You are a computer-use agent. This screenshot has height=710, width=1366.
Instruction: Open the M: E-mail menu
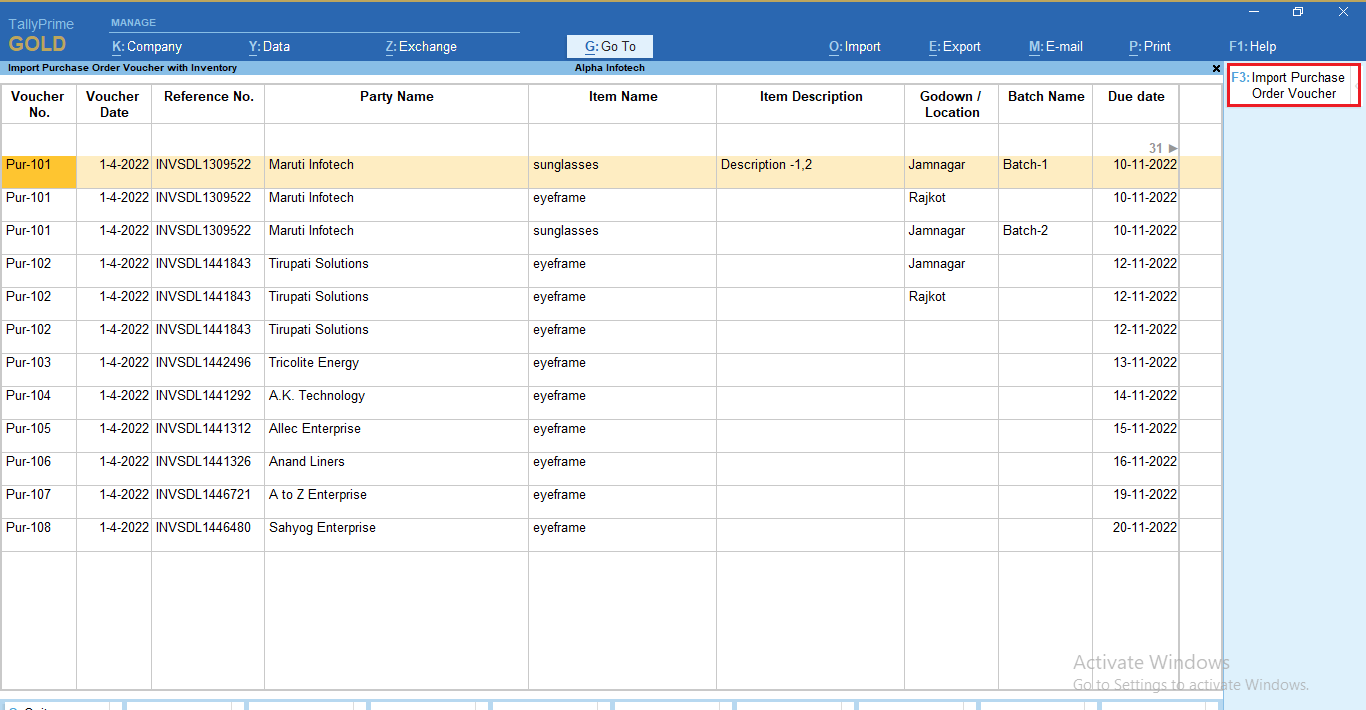1056,46
